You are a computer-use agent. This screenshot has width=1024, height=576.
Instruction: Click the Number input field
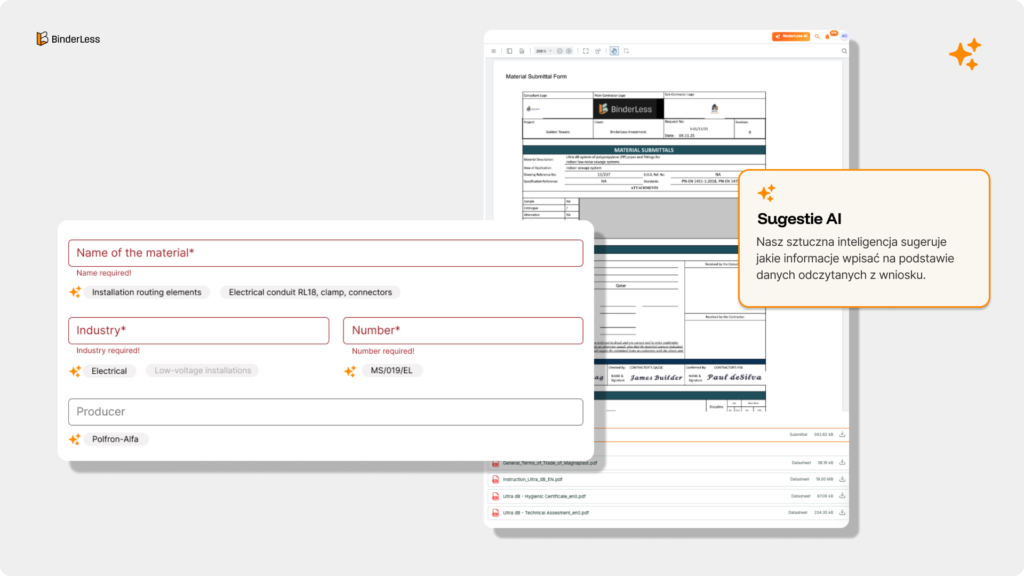pos(462,331)
